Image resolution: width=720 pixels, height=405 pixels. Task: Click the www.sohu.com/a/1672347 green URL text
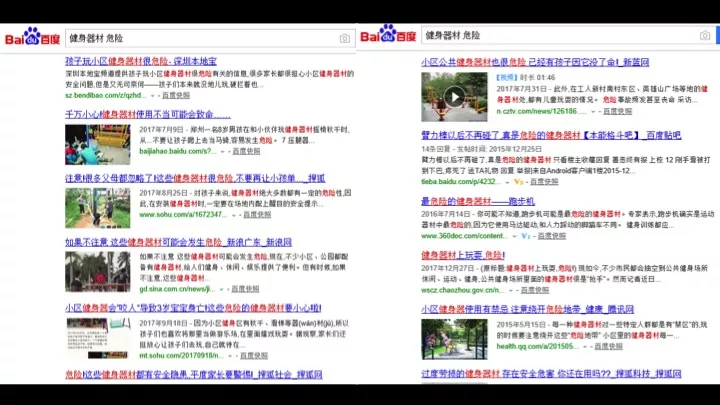tap(183, 215)
